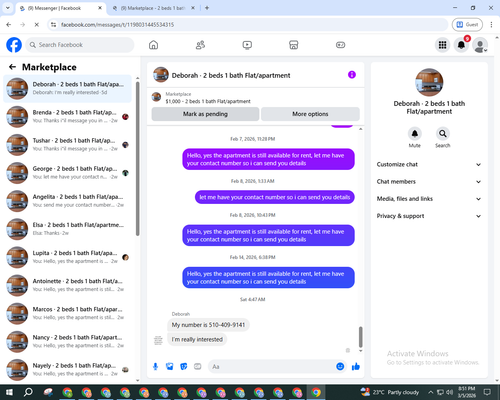Open conversation information purple icon

[x=352, y=75]
